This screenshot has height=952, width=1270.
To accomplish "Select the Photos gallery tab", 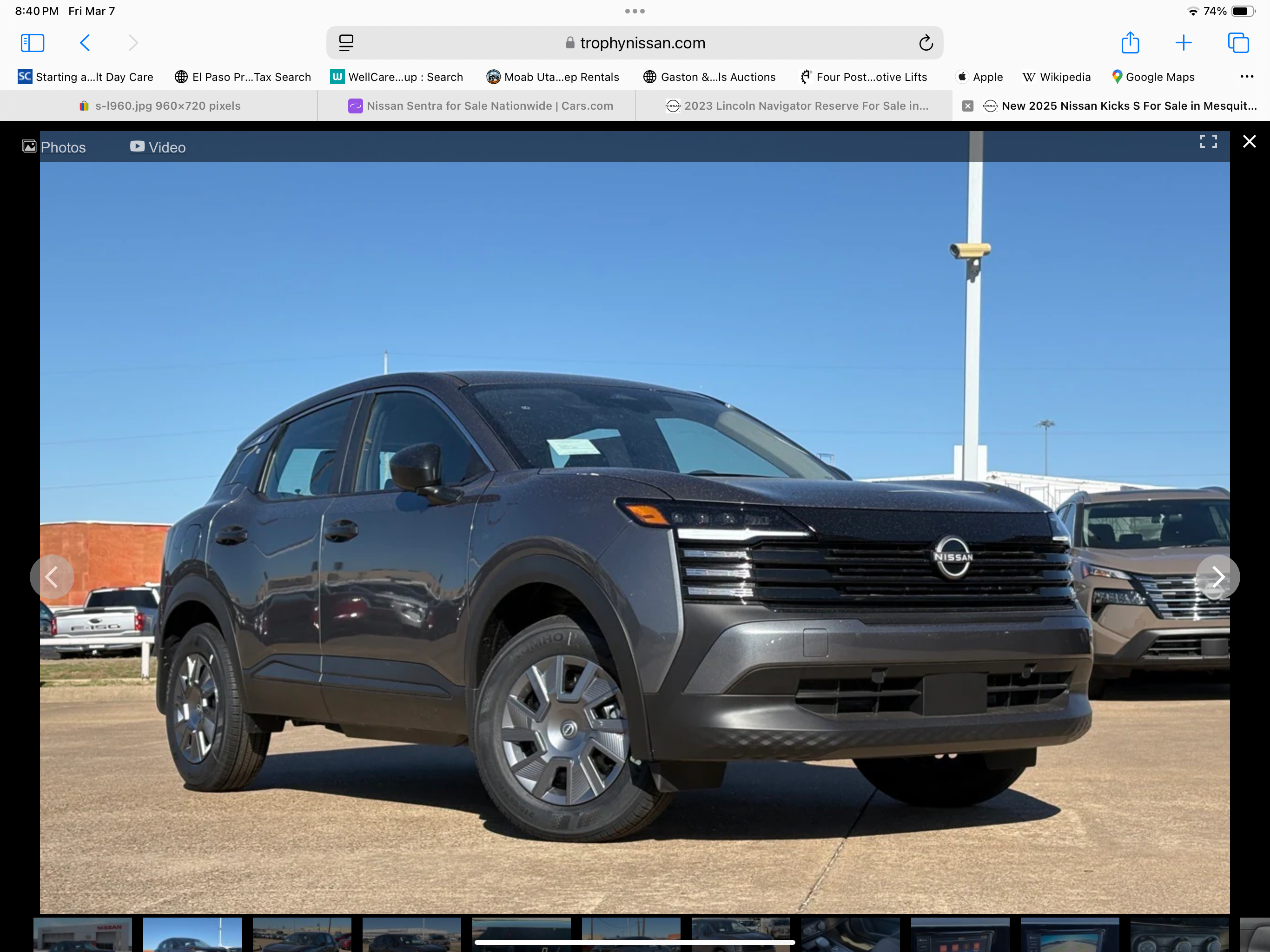I will click(54, 147).
